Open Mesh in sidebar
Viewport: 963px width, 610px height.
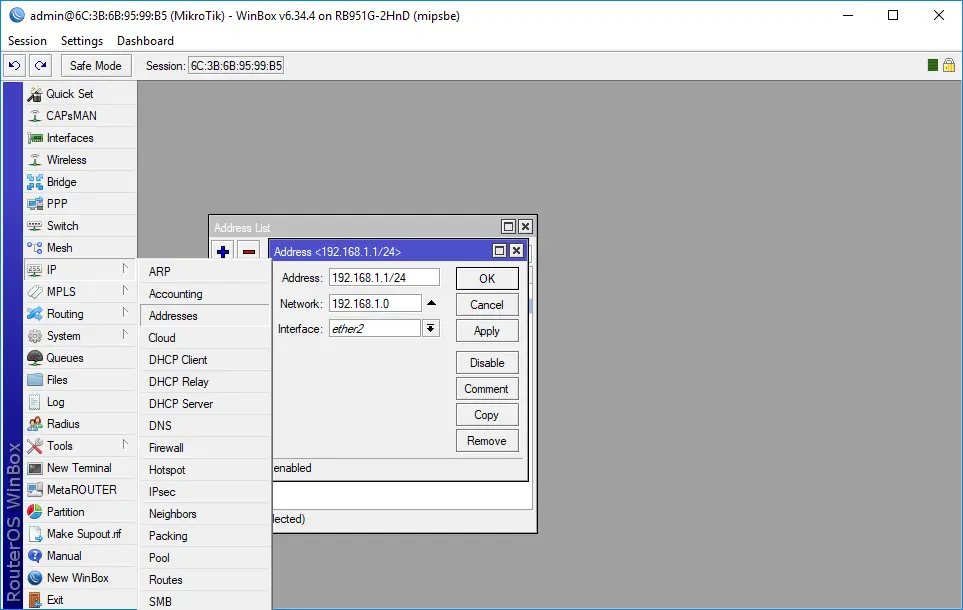click(80, 248)
